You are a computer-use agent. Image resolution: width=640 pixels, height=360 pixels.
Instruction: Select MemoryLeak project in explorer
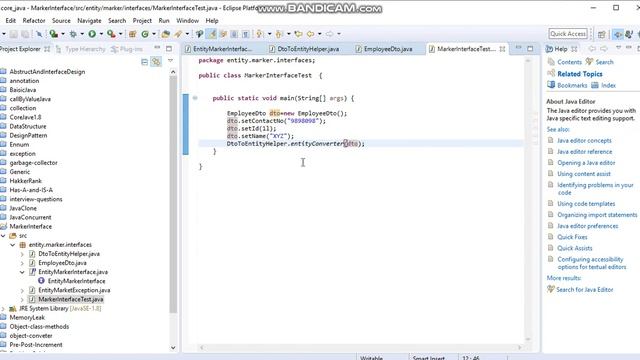coord(27,318)
